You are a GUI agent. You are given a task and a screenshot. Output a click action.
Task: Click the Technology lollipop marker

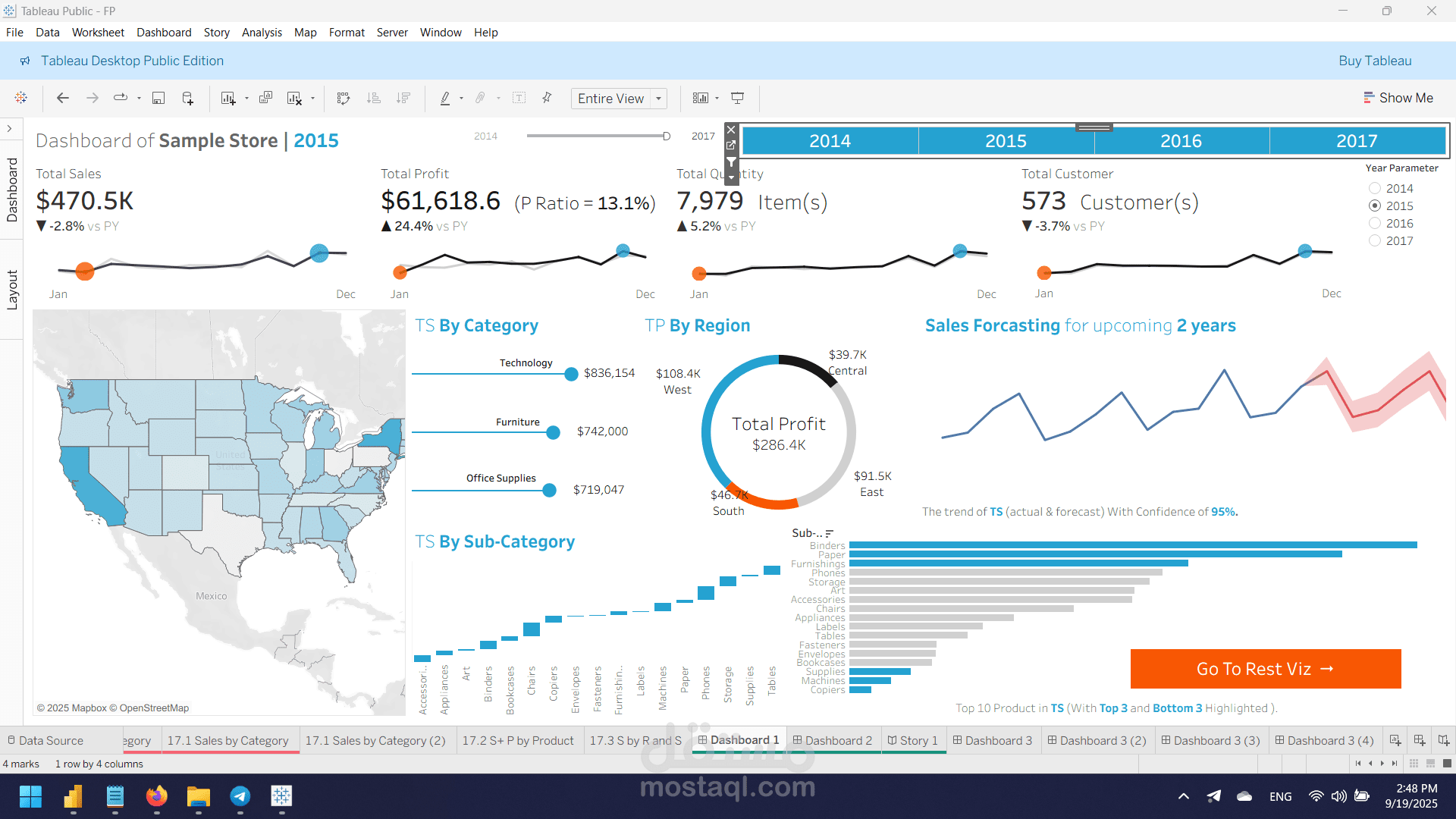571,374
